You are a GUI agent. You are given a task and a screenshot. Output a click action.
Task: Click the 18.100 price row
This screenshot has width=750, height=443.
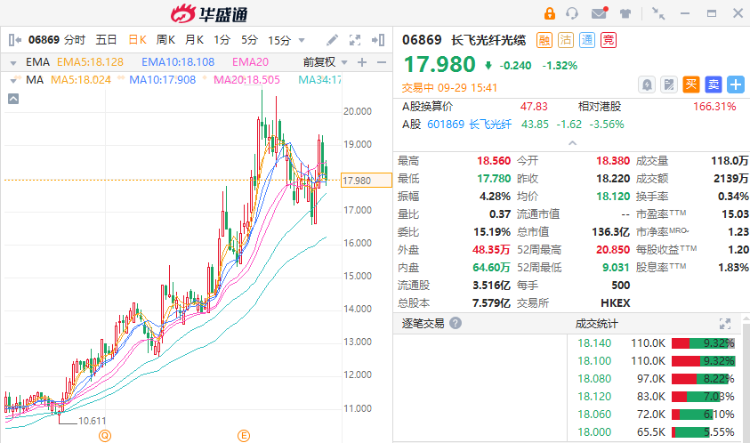pyautogui.click(x=655, y=361)
